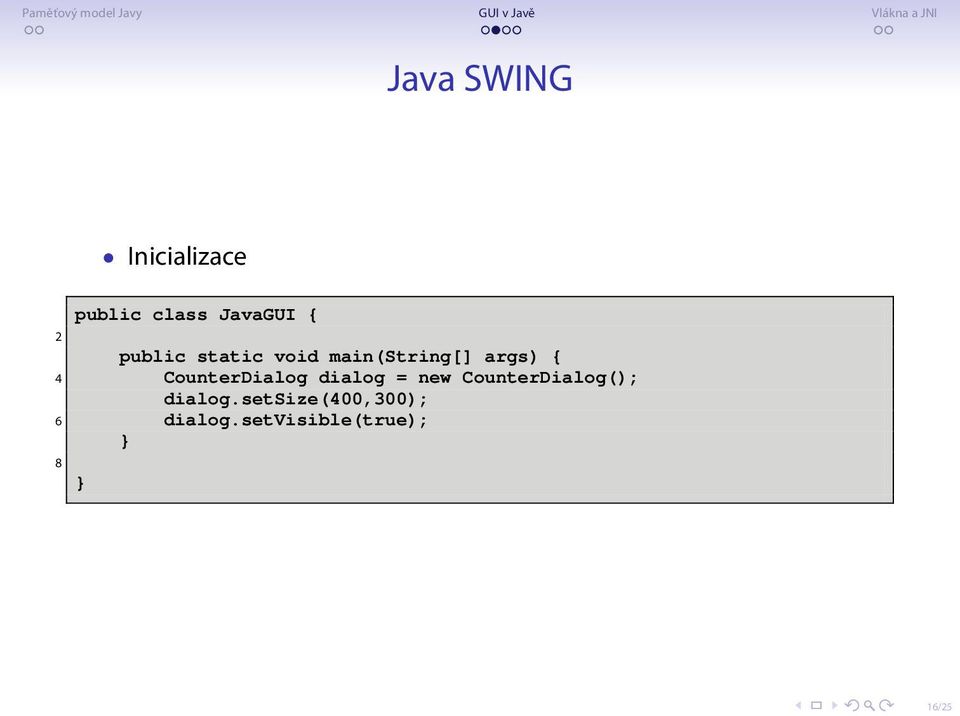Jump to the GUI v Javě section
960x716 pixels.
click(507, 13)
